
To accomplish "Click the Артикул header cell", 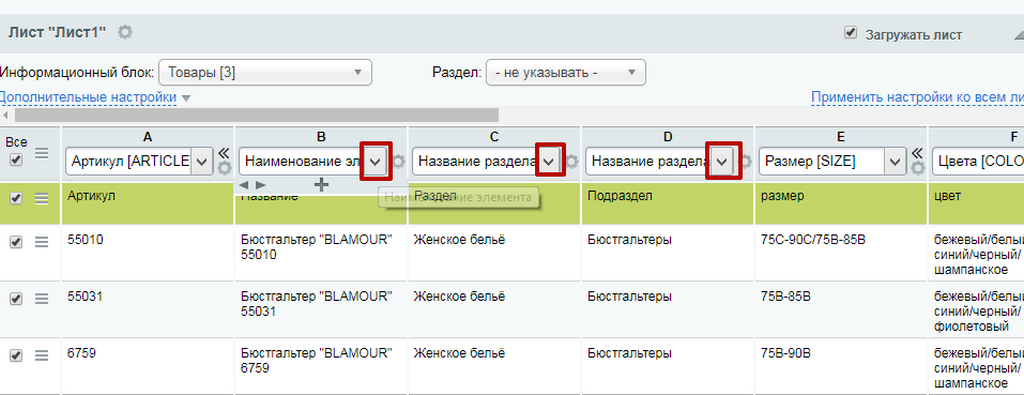I will tap(148, 203).
